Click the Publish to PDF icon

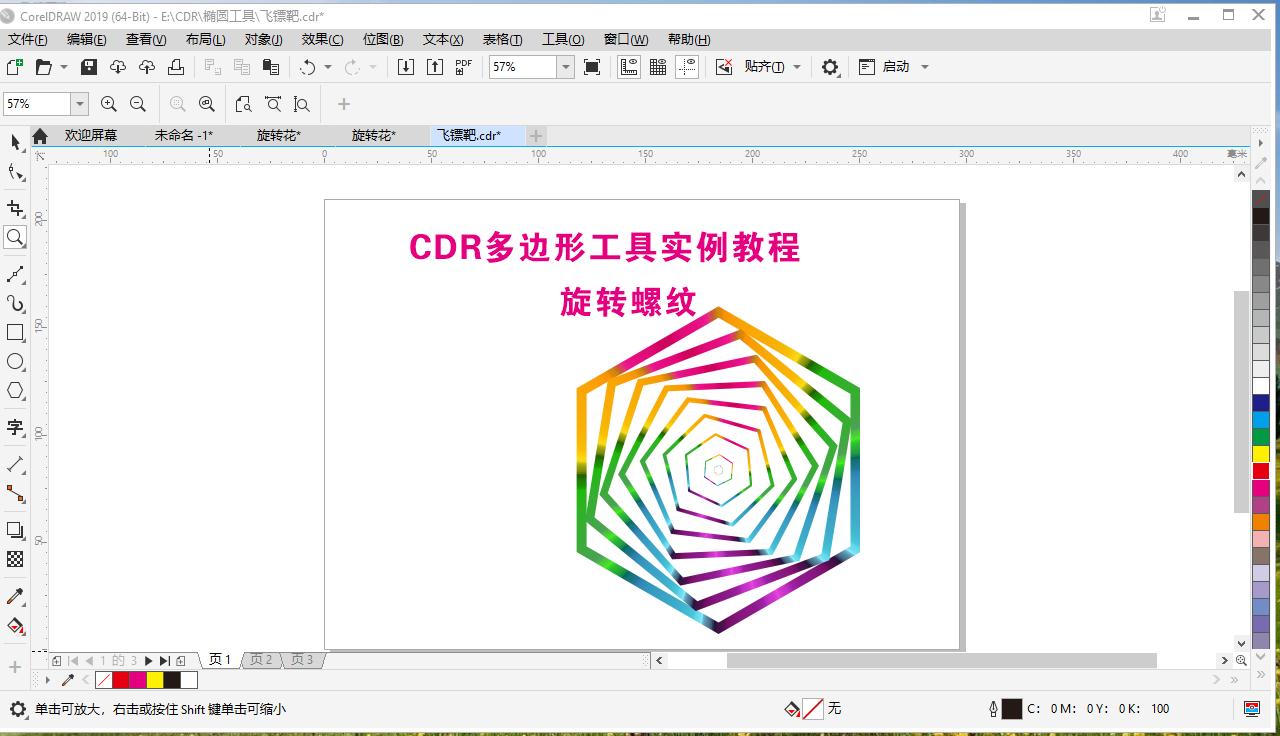pyautogui.click(x=462, y=66)
